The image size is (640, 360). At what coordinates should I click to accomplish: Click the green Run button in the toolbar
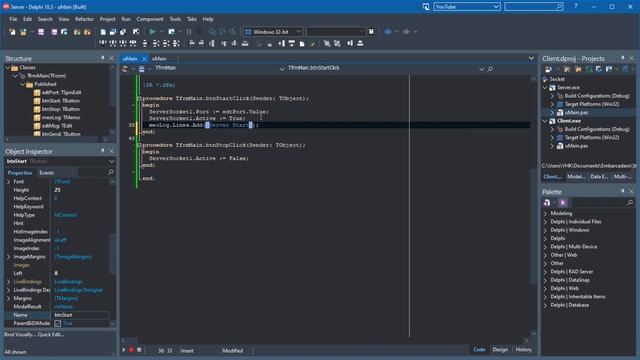[152, 31]
